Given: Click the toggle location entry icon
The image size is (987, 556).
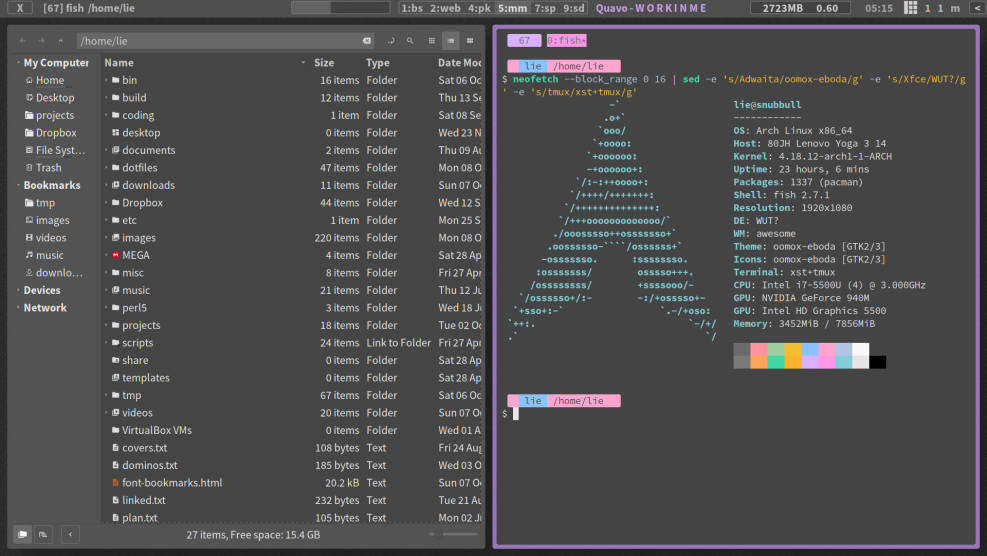Looking at the screenshot, I should pos(390,42).
